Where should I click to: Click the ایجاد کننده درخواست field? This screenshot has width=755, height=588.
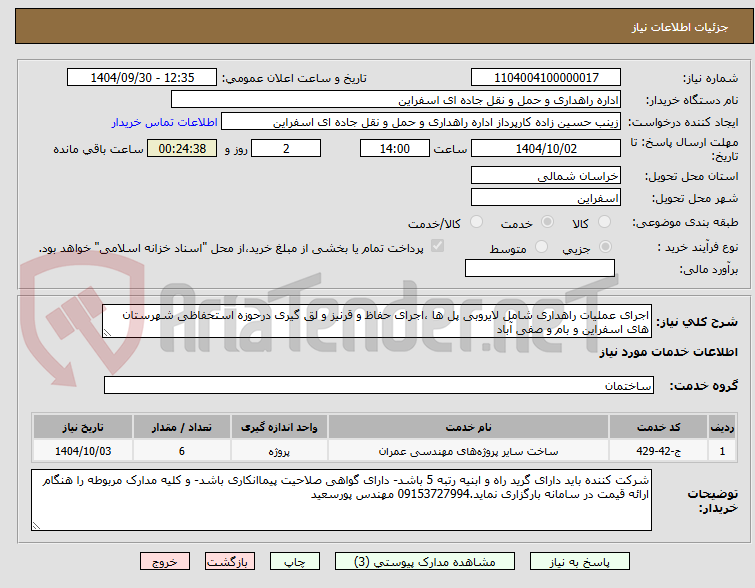[x=421, y=121]
